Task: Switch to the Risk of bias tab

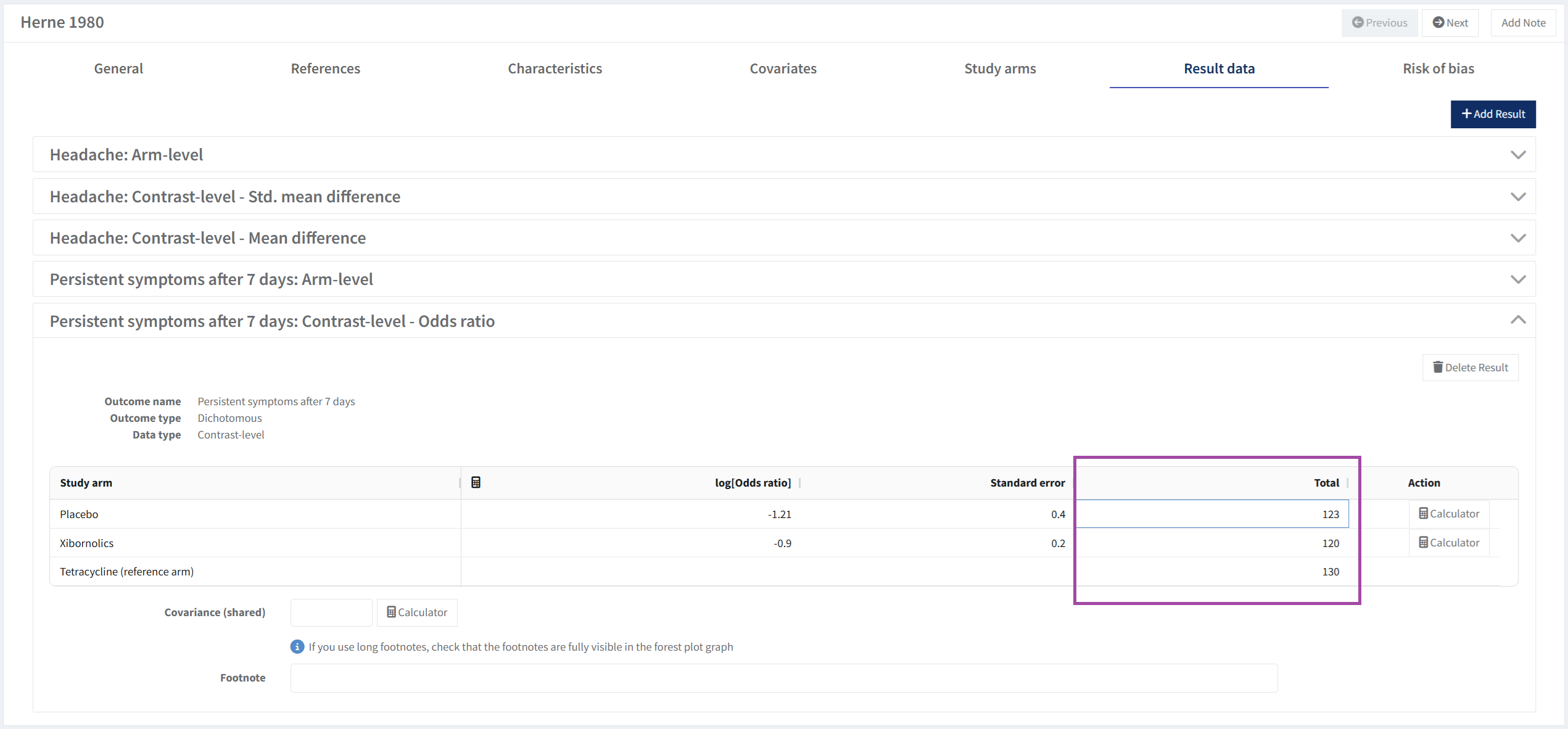Action: [x=1438, y=68]
